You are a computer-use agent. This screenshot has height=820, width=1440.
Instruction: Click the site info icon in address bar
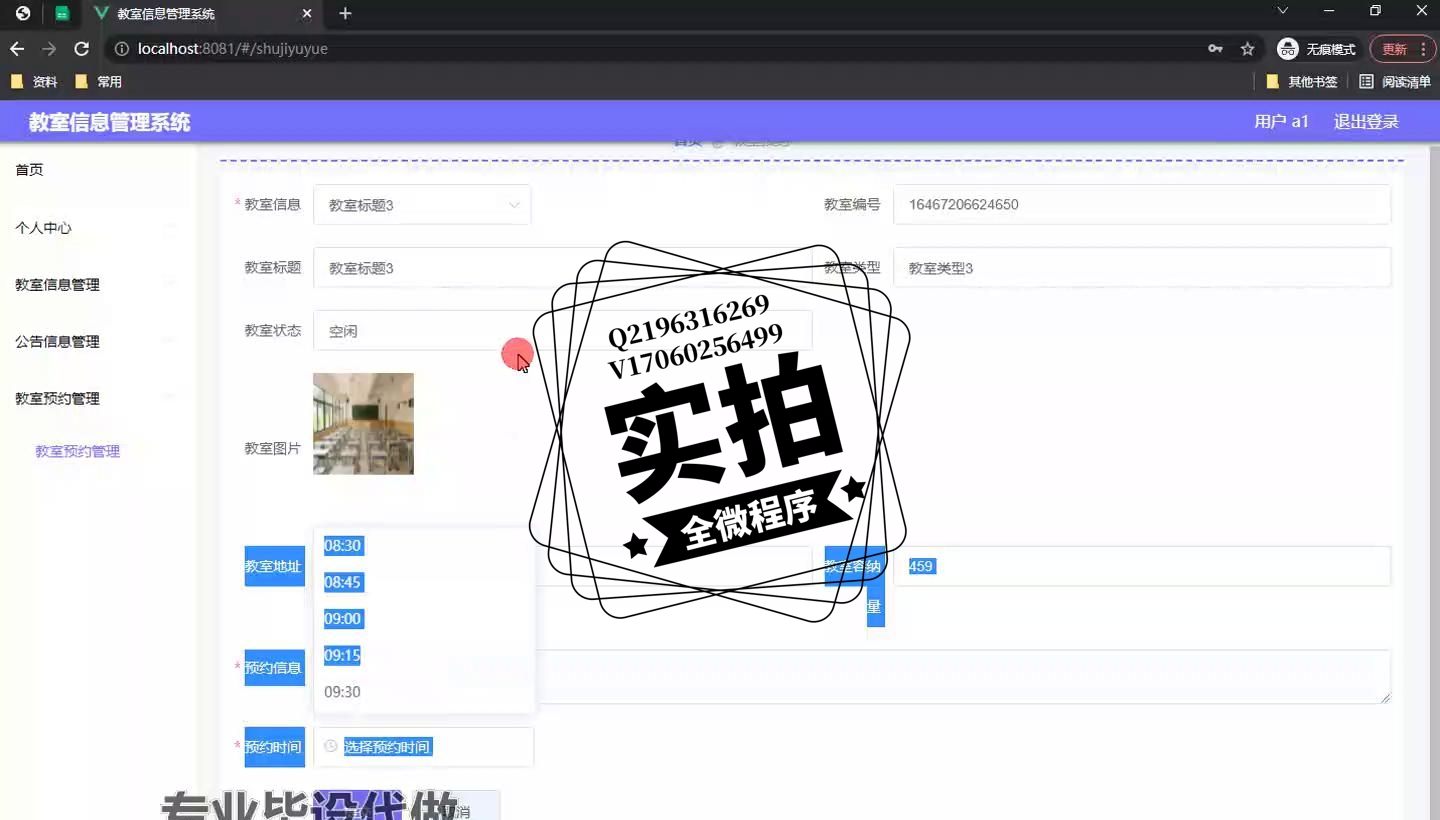pos(120,49)
